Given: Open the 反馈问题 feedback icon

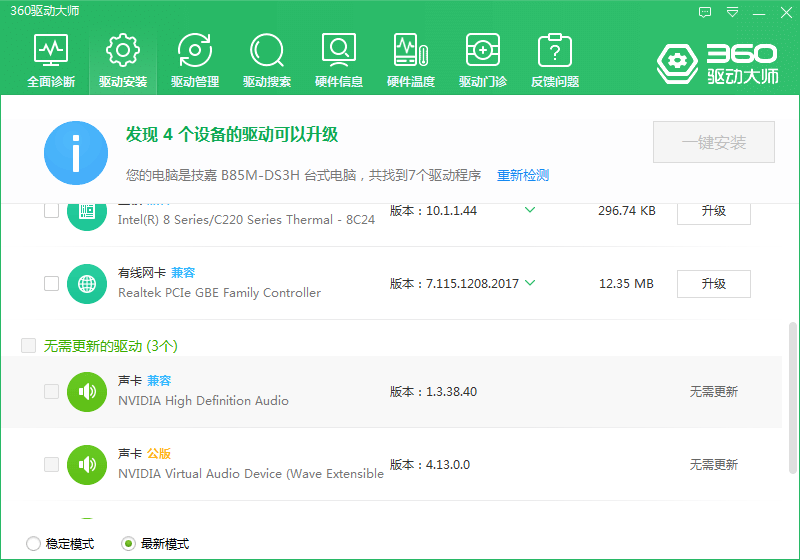Looking at the screenshot, I should [555, 60].
